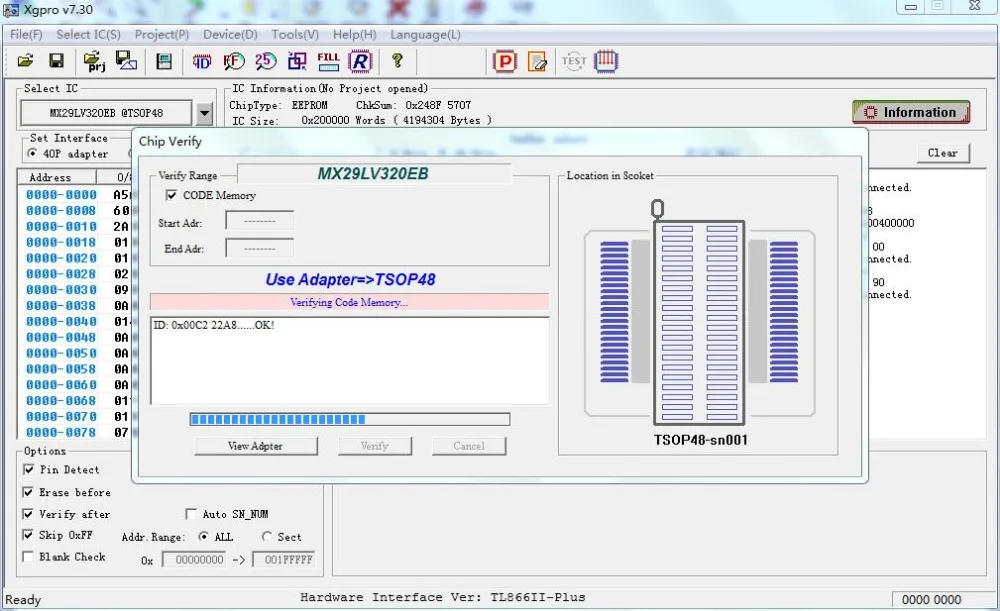The height and width of the screenshot is (611, 1000).
Task: Expand the Select IC dropdown arrow
Action: (x=204, y=114)
